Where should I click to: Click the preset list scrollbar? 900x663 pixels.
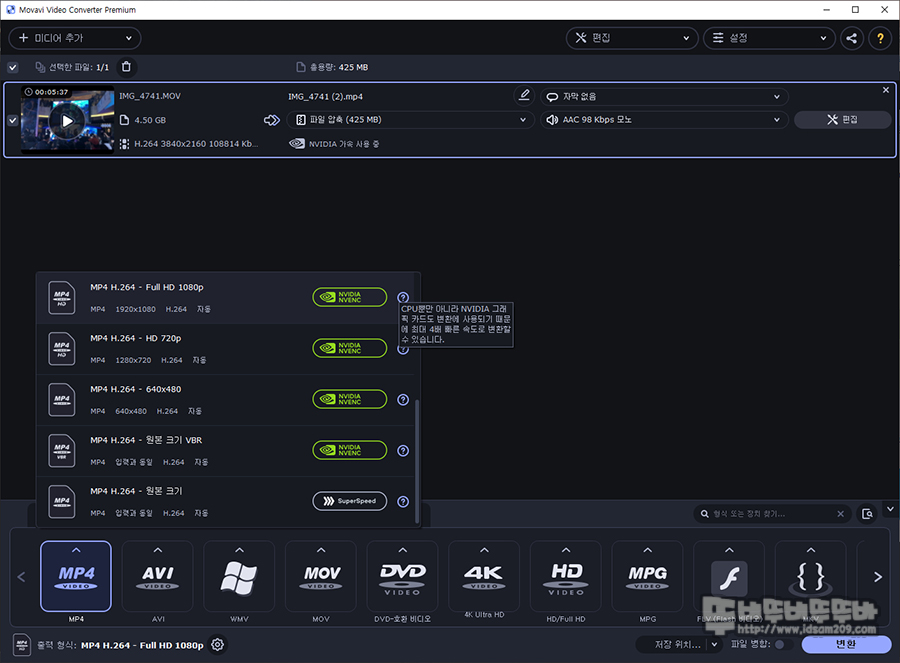[x=417, y=461]
